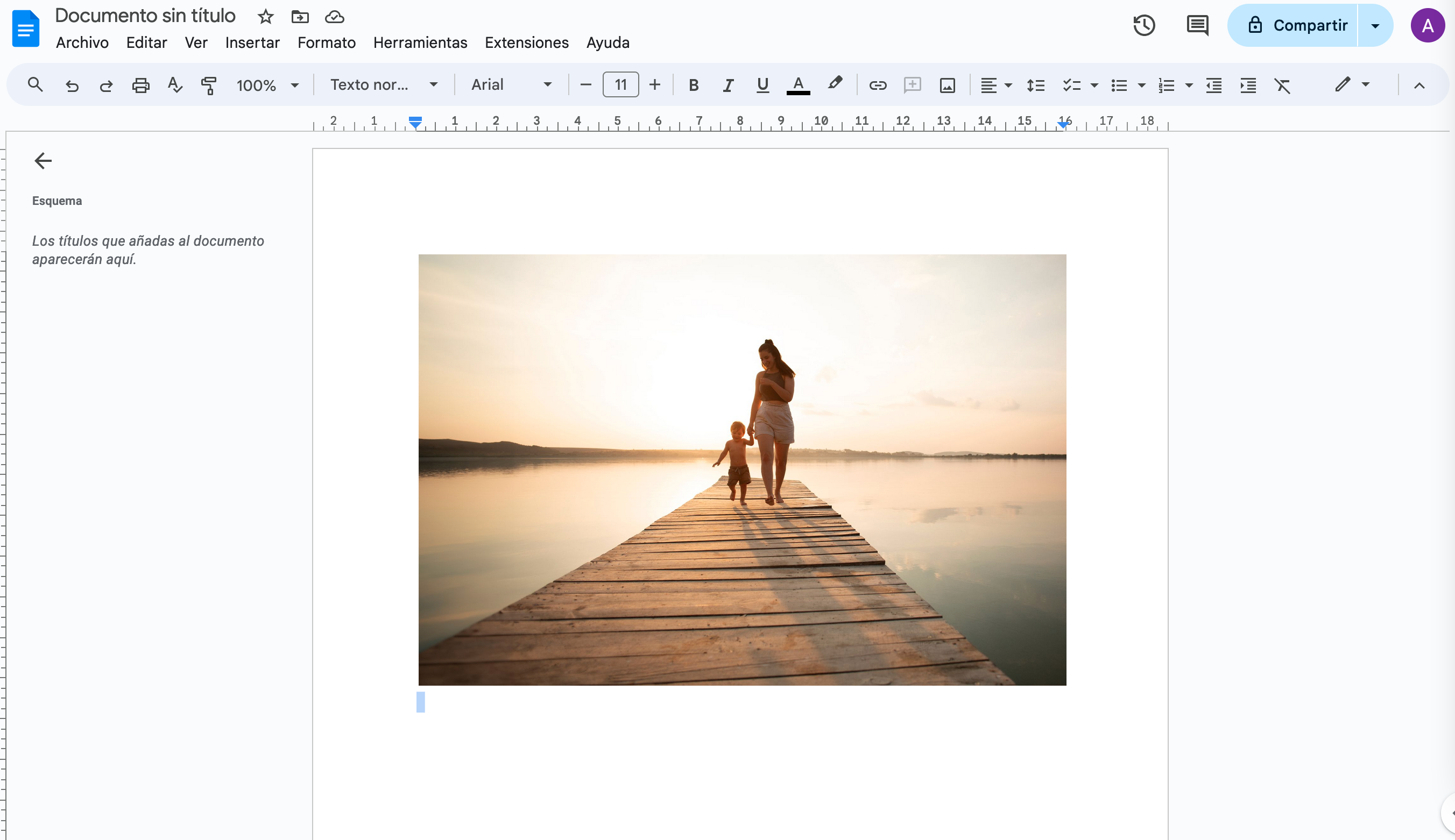
Task: Close outline with back arrow
Action: coord(43,160)
